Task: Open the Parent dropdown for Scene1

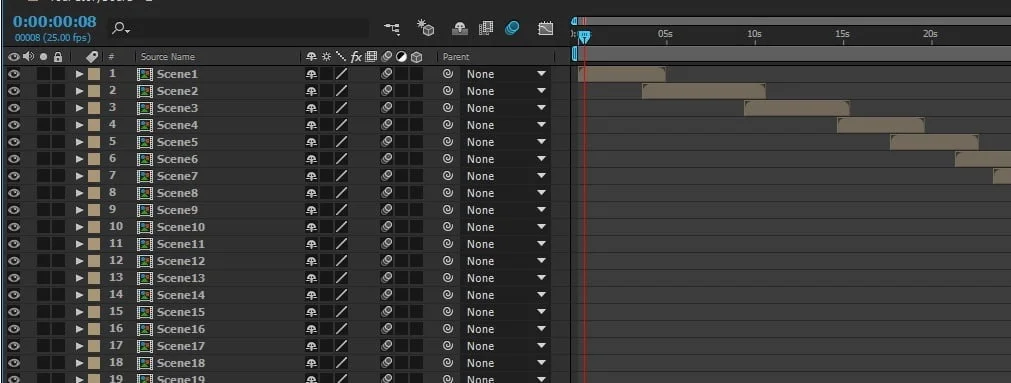Action: (x=506, y=74)
